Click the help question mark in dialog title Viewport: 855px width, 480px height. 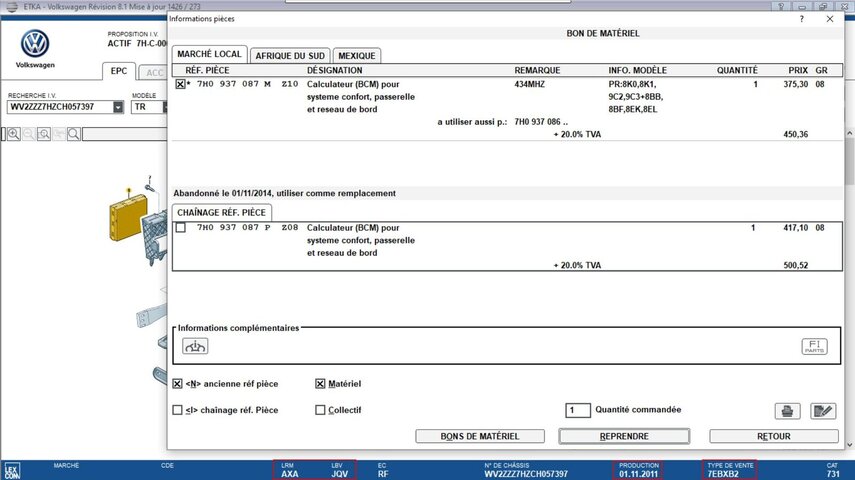tap(802, 19)
